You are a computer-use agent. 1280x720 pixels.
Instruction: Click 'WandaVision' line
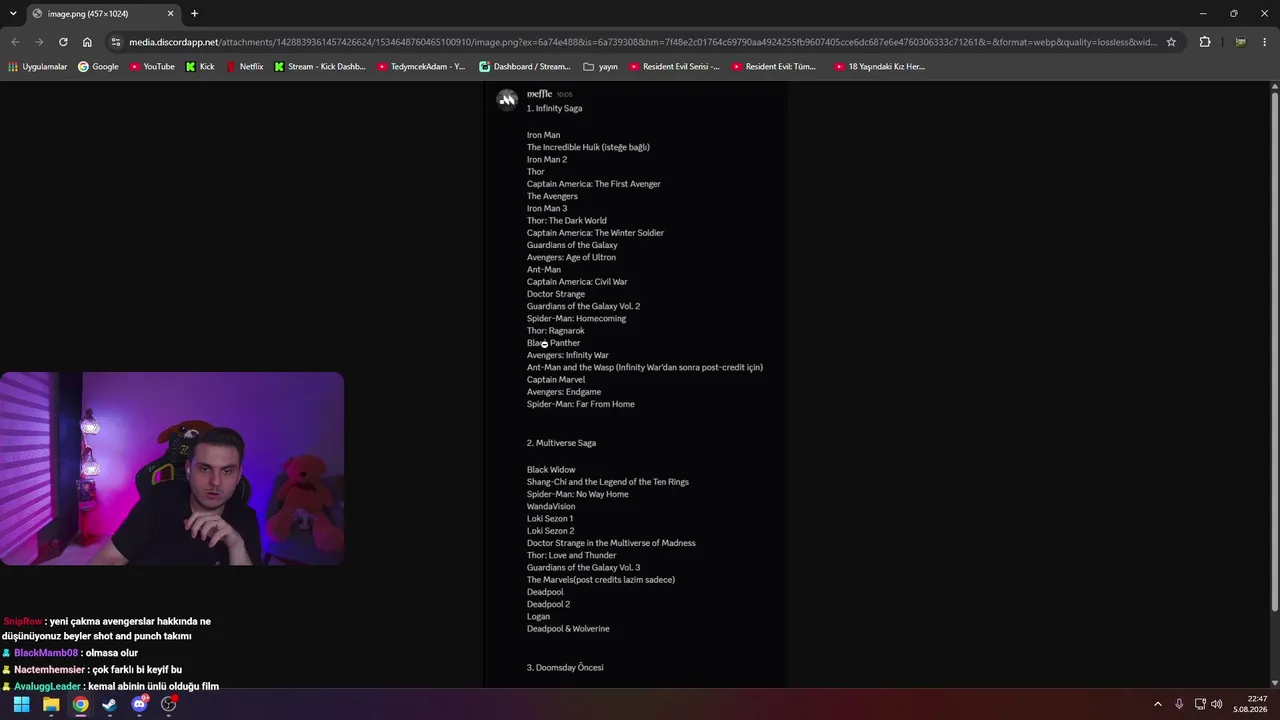551,507
